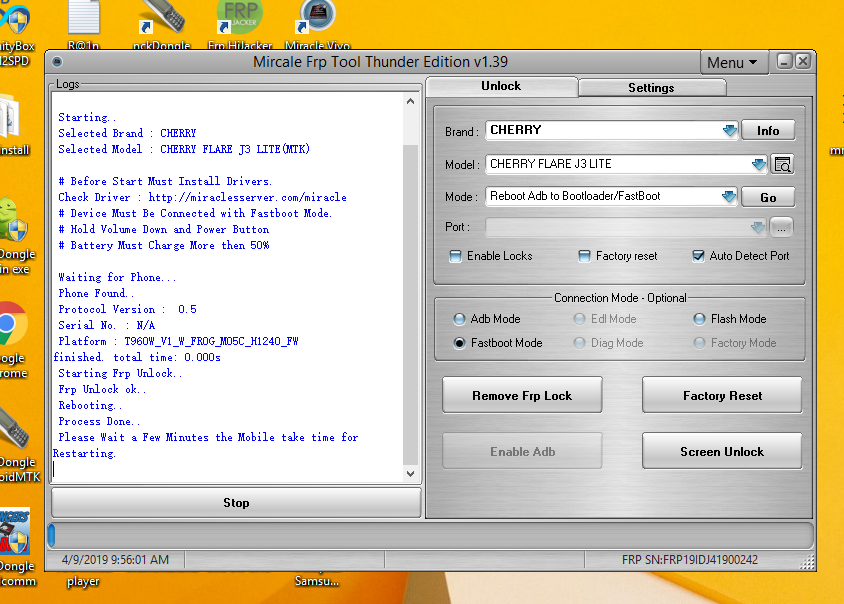Minimize the Miracle Frp Tool window
This screenshot has height=604, width=844.
click(784, 62)
